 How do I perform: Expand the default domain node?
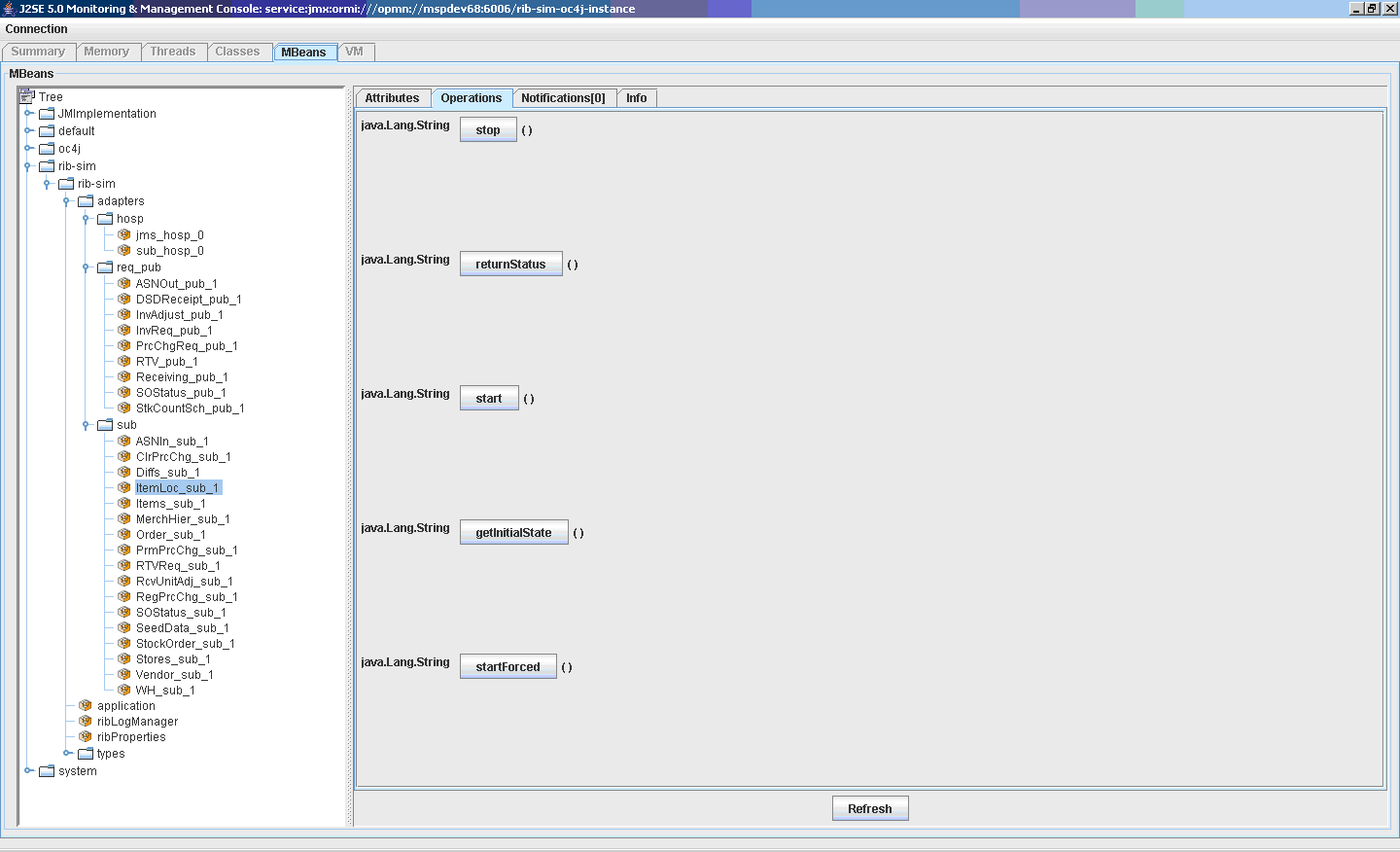(28, 130)
